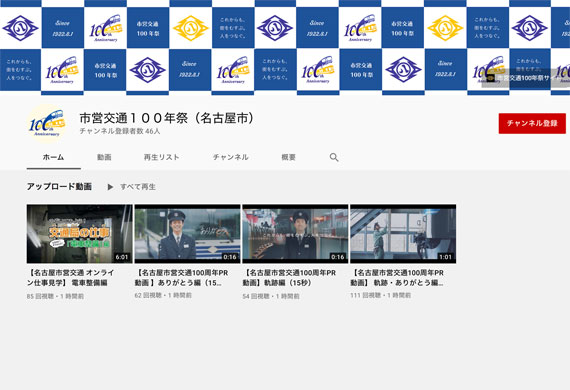
Task: Play the 軌跡編 15-second video thumbnail
Action: 295,234
